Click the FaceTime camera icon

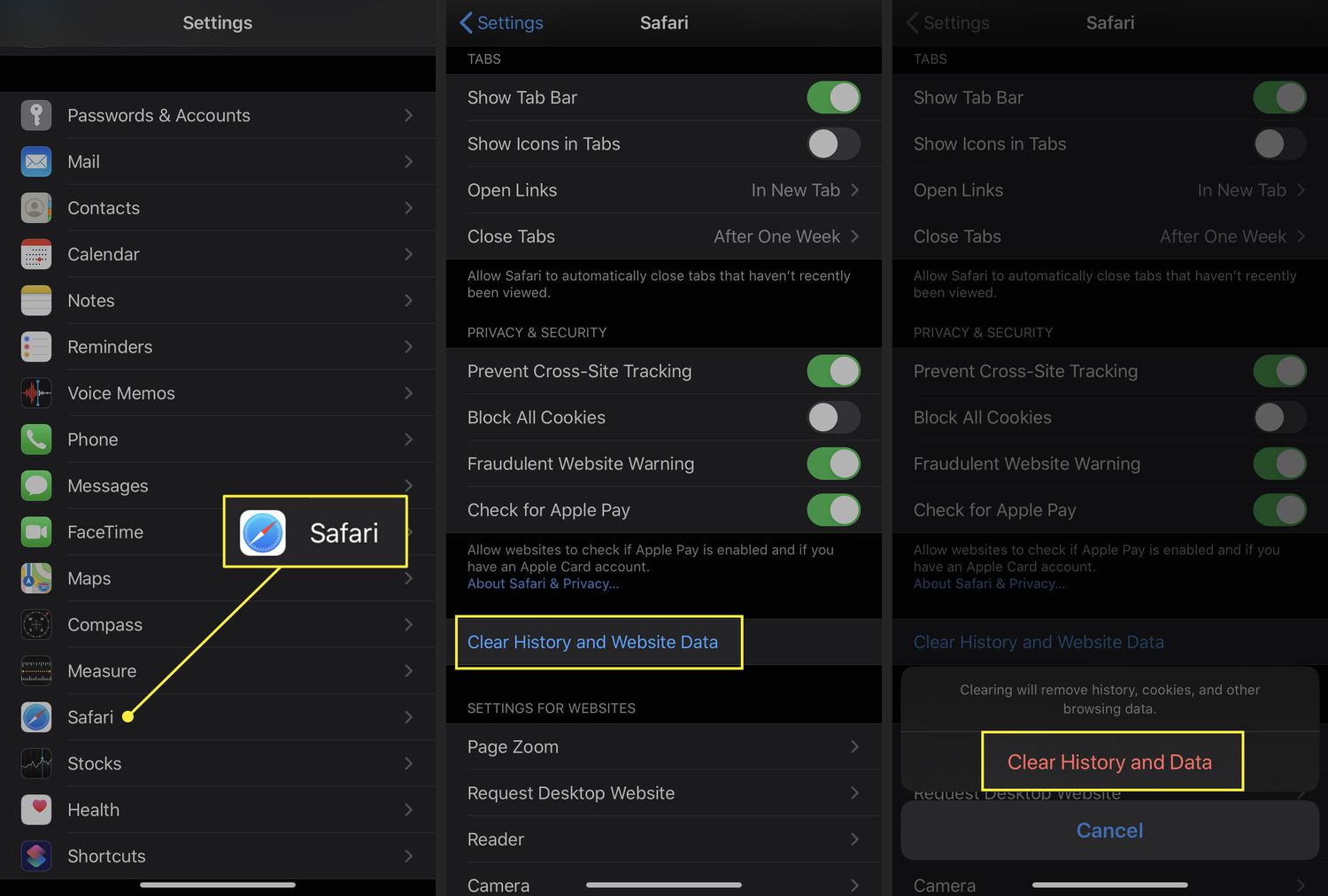(x=35, y=532)
